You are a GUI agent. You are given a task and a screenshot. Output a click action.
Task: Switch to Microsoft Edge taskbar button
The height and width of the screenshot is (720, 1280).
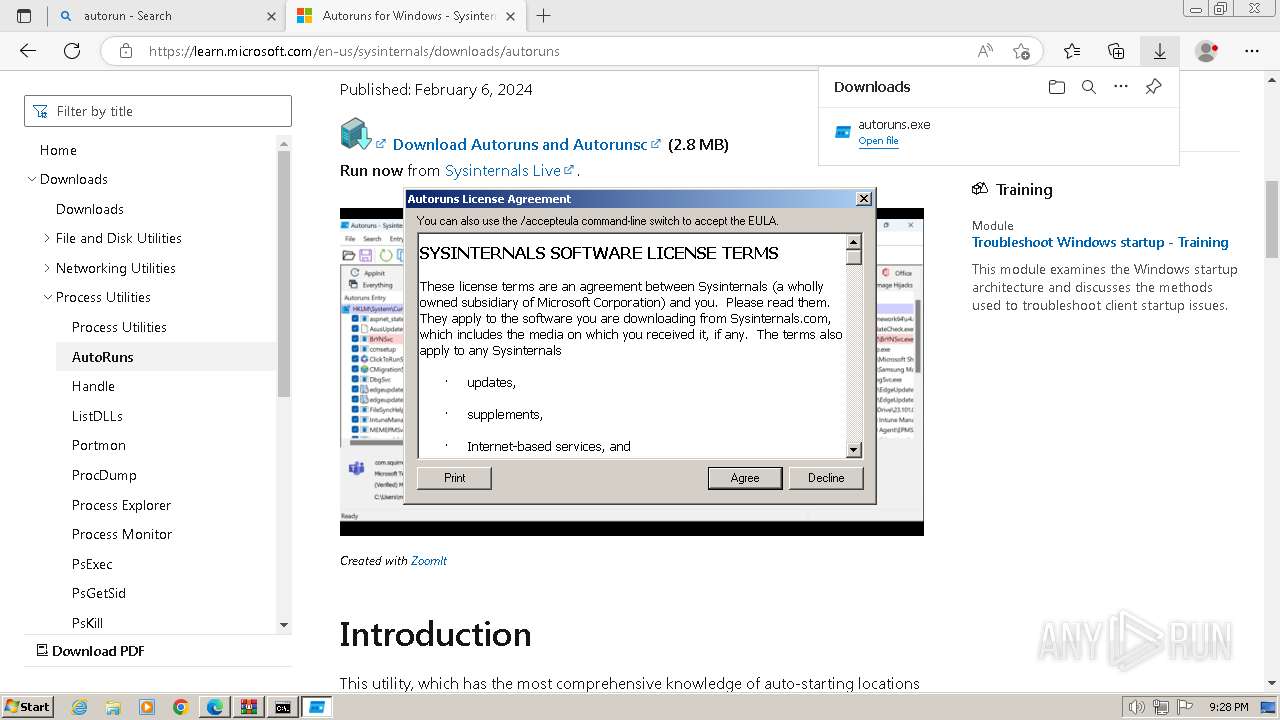[215, 707]
